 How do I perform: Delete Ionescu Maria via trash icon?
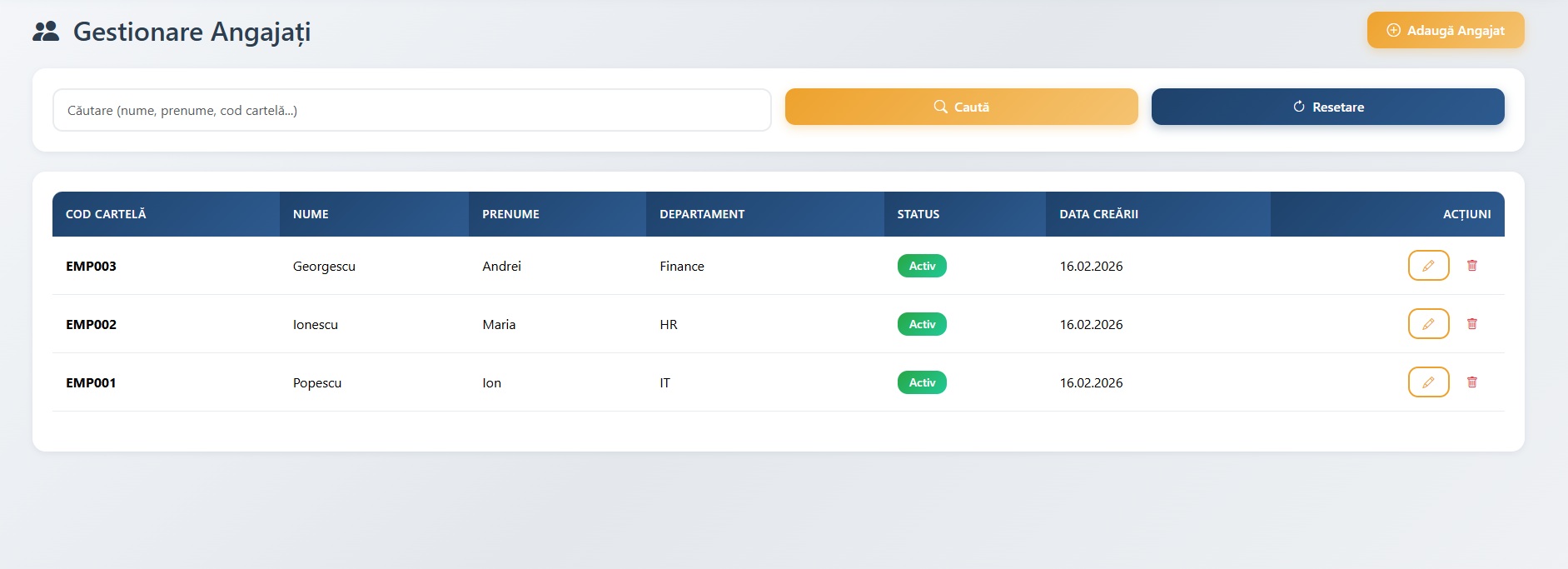click(1471, 324)
